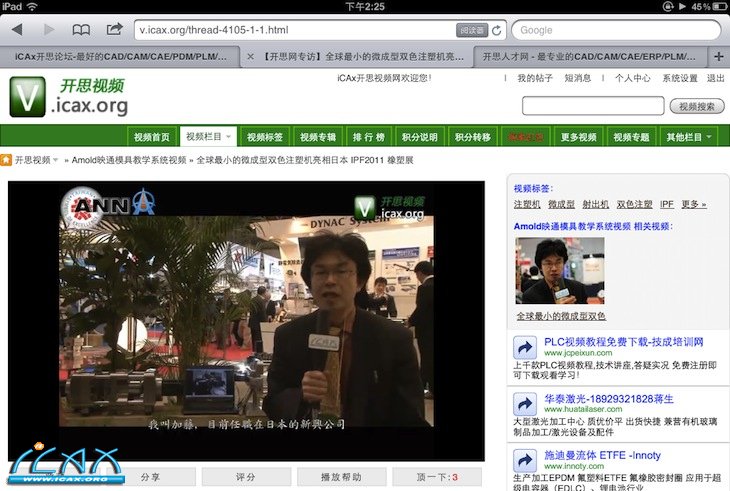
Task: Click the 评分 button under video
Action: click(246, 477)
